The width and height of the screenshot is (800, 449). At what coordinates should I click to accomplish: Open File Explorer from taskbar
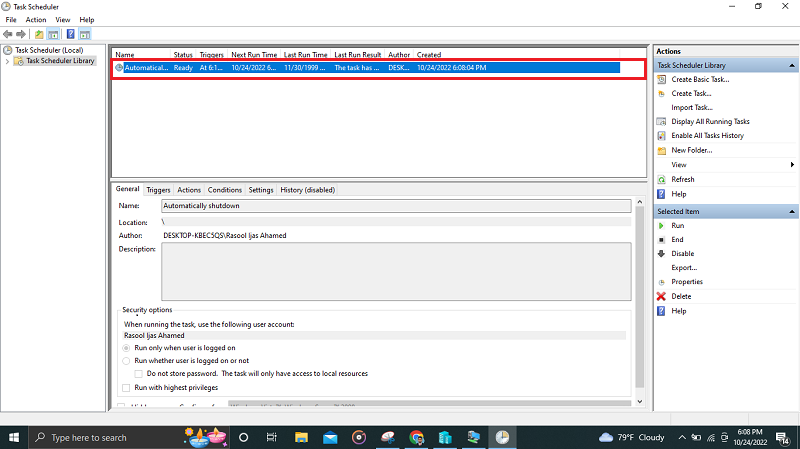301,437
